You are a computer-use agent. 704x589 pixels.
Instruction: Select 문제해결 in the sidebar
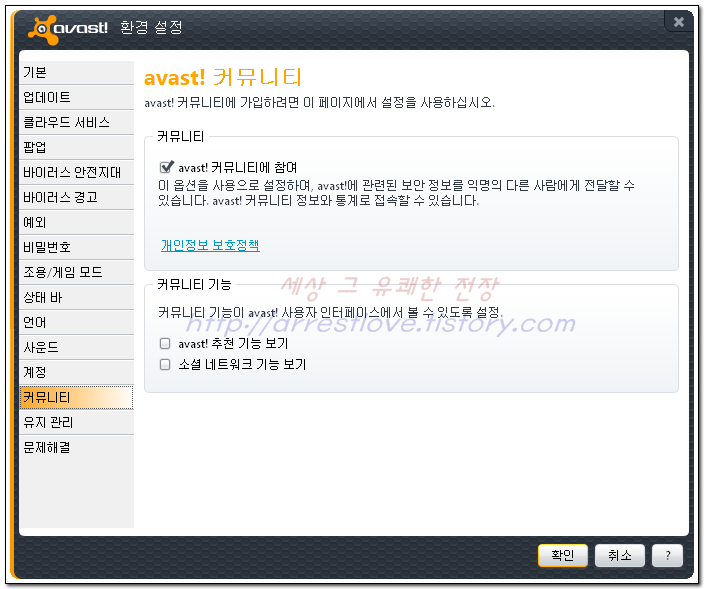76,448
